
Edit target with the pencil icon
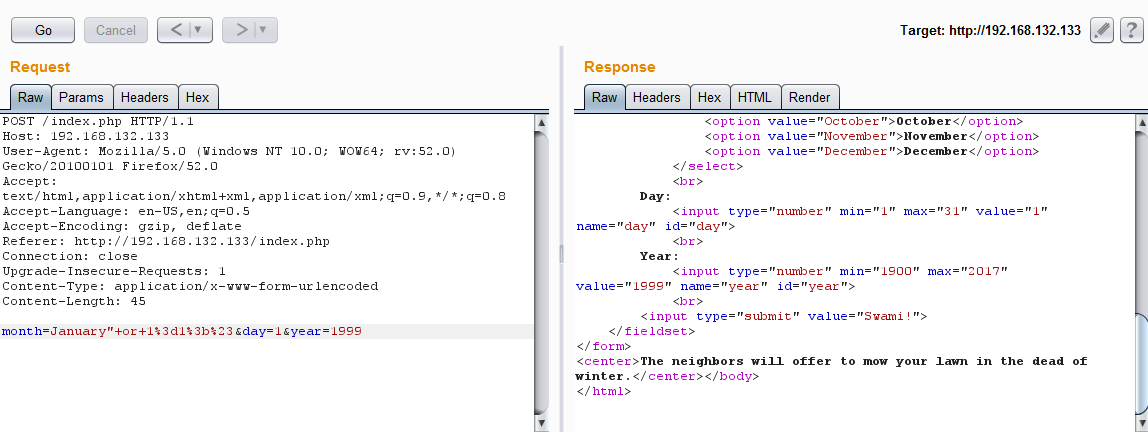[1102, 30]
